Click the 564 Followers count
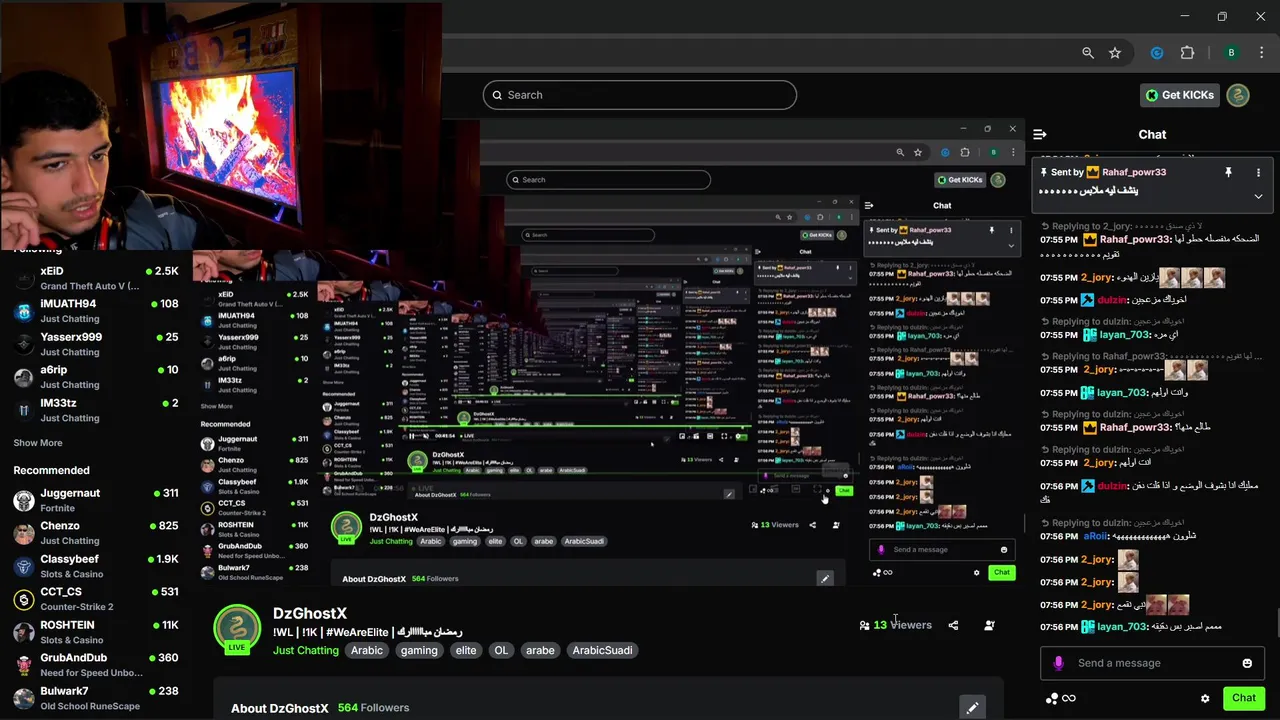This screenshot has width=1280, height=720. [x=373, y=708]
